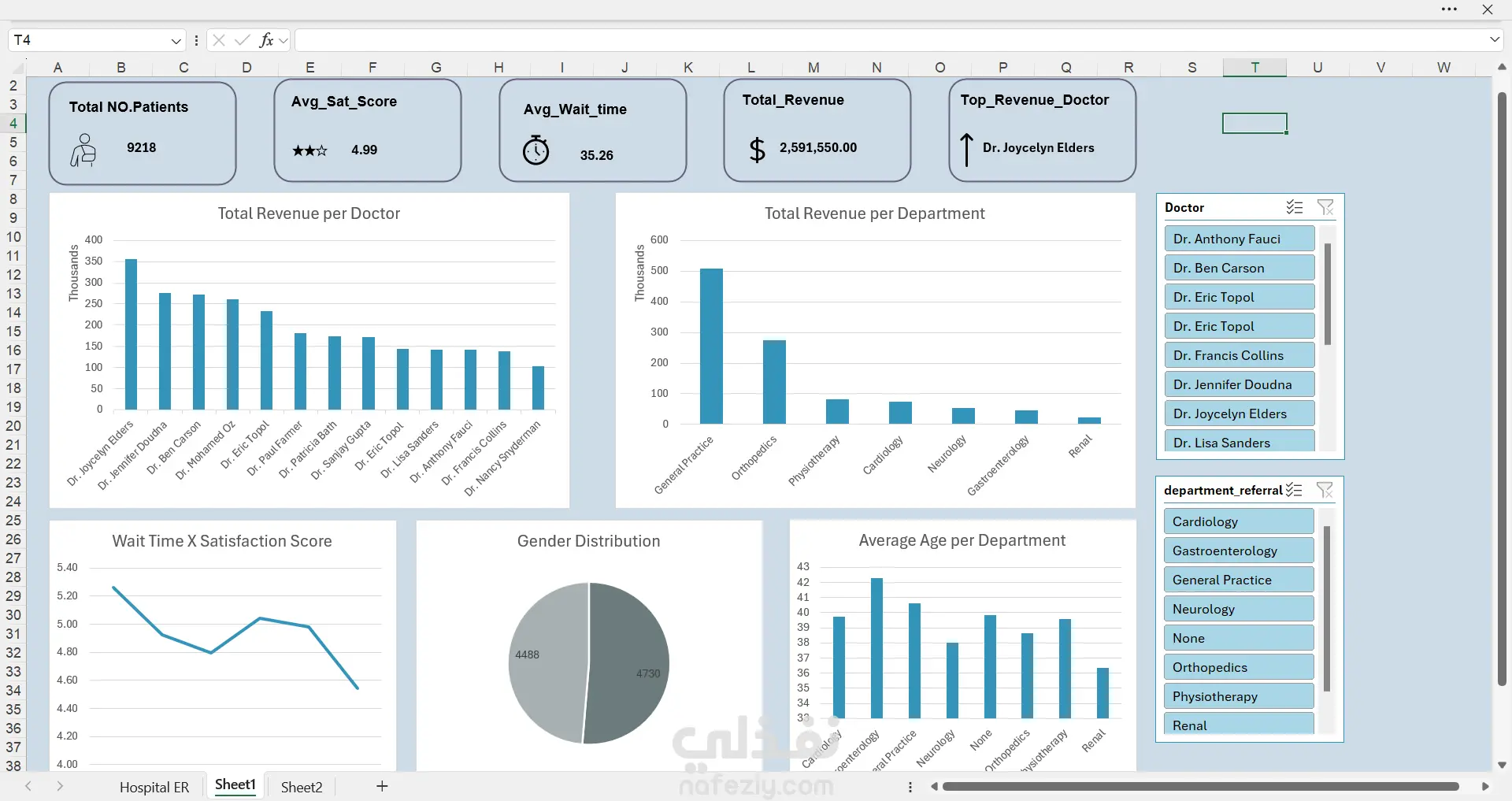This screenshot has height=801, width=1512.
Task: Filter by Gastroenterology department
Action: (x=1239, y=551)
